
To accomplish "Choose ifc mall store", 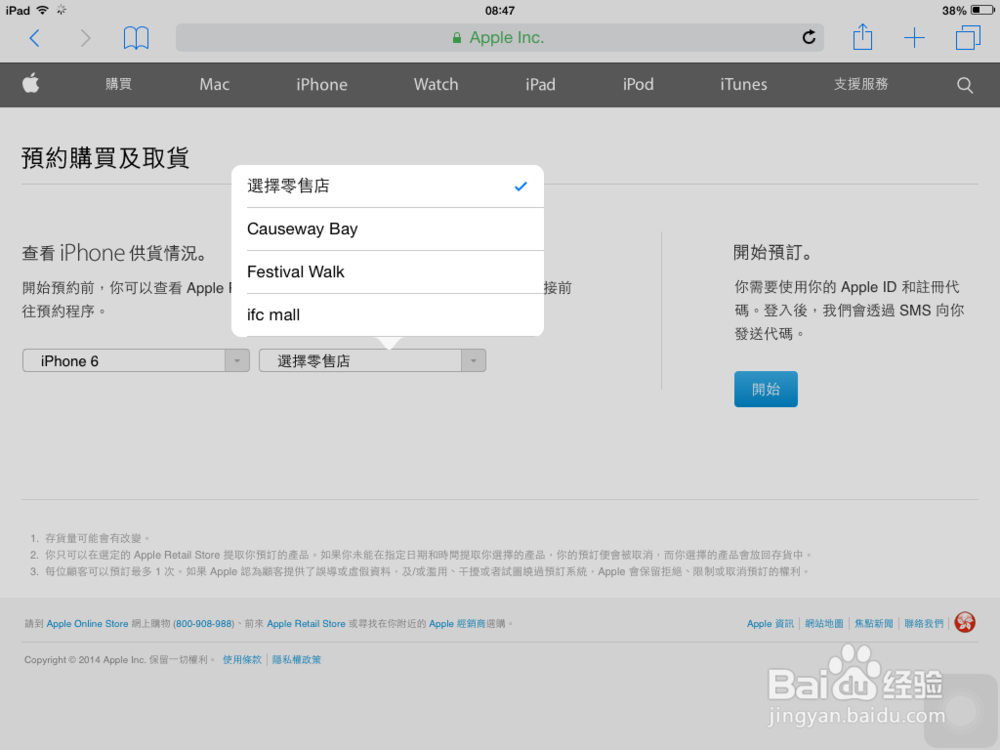I will 388,315.
